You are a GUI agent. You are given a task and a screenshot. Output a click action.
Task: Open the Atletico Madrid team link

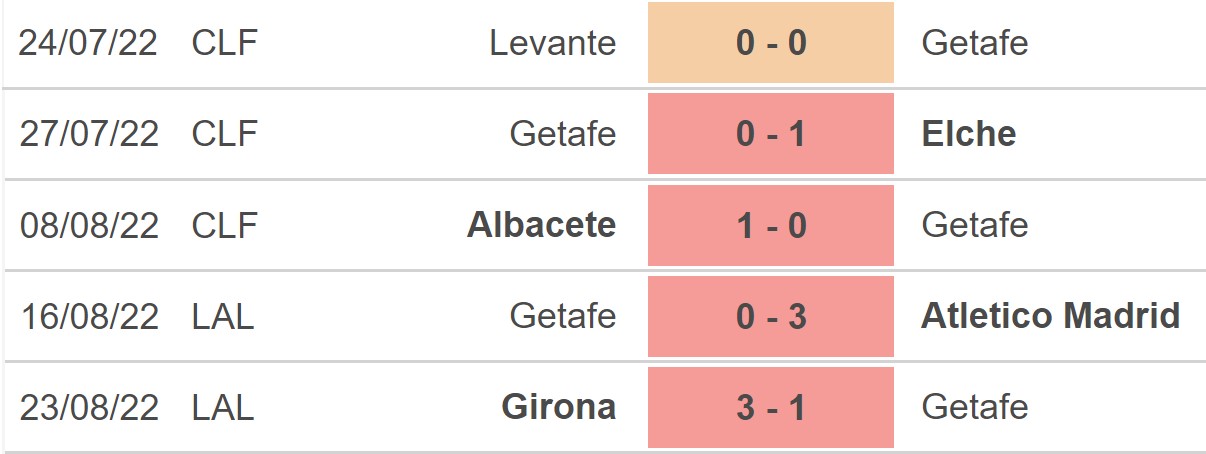[1050, 316]
